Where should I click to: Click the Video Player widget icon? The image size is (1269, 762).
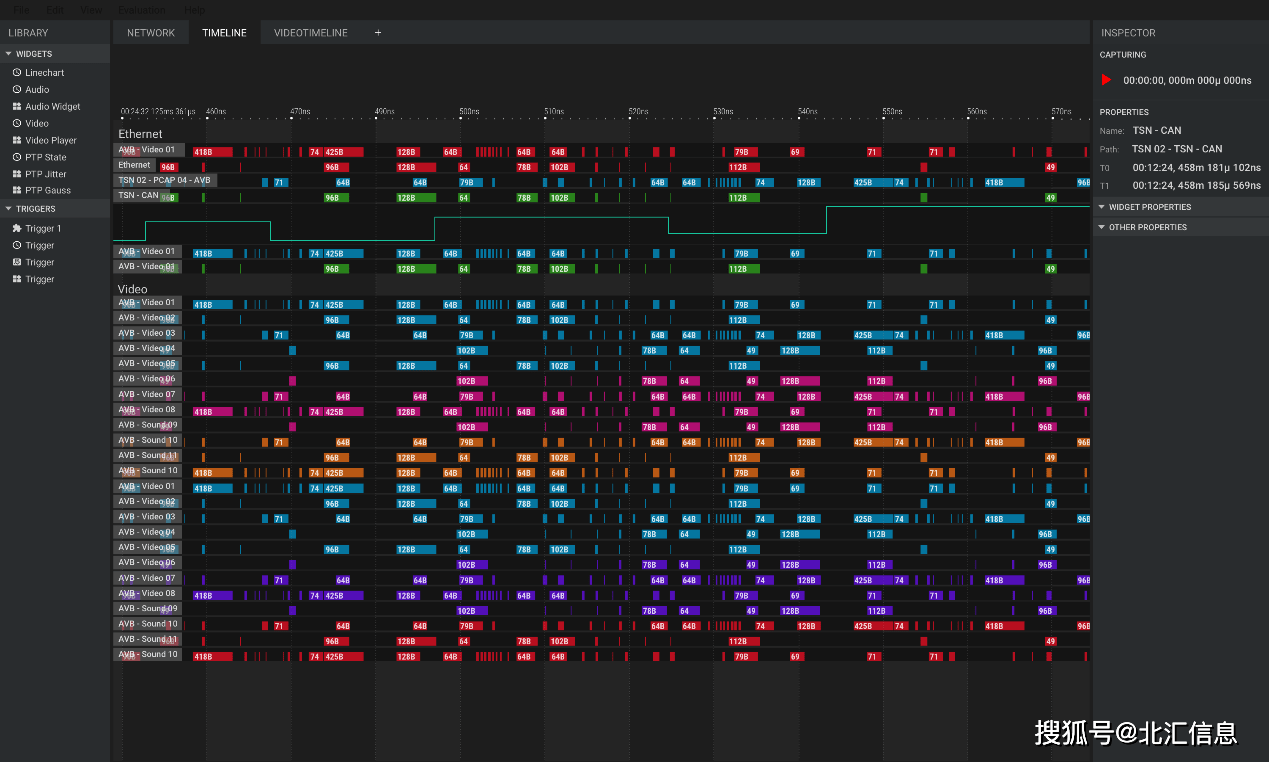coord(17,141)
